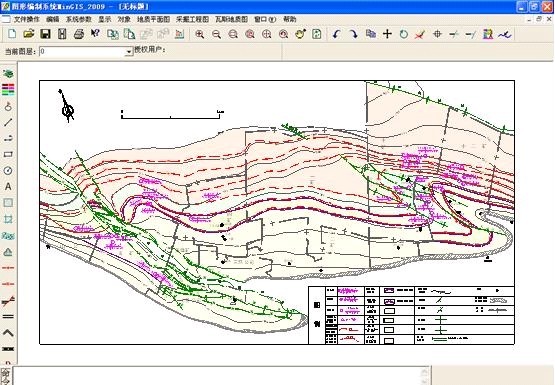The width and height of the screenshot is (555, 385).
Task: Click the undo curved arrow icon
Action: [x=336, y=34]
